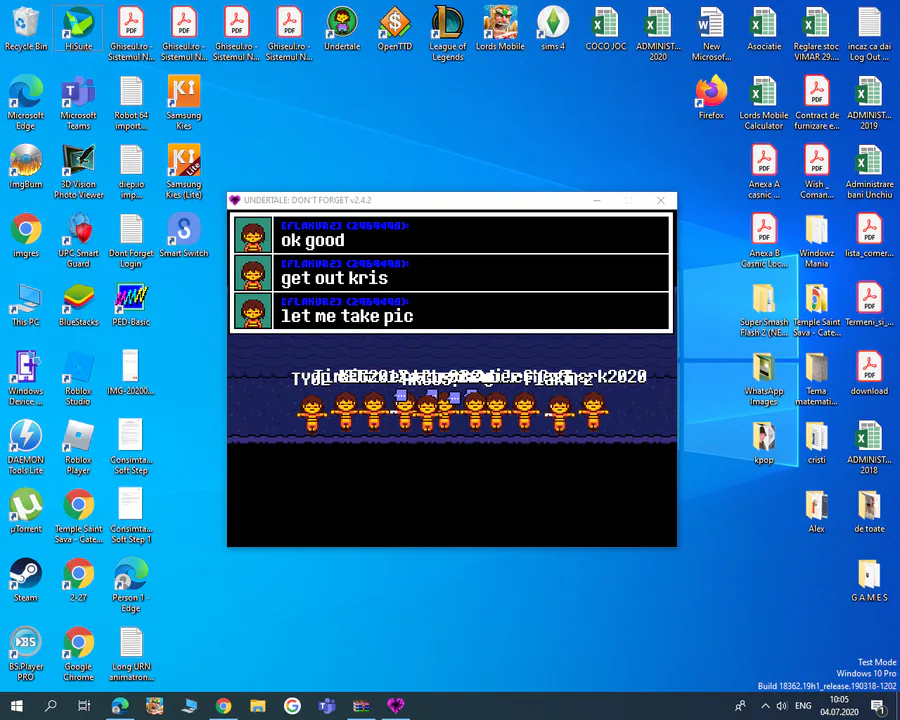
Task: Close the Don't Forget game window
Action: tap(661, 200)
